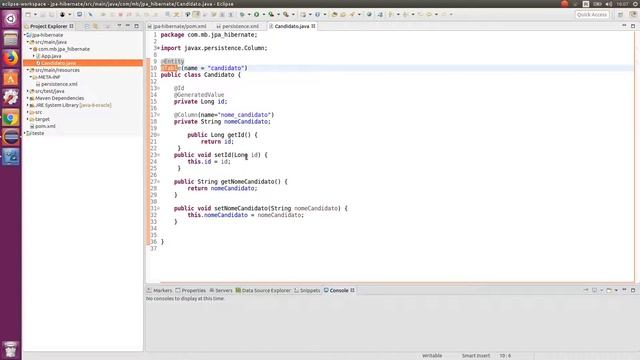Viewport: 640px width, 360px height.
Task: Fold getNomeCandidato method at line 27
Action: (x=158, y=182)
